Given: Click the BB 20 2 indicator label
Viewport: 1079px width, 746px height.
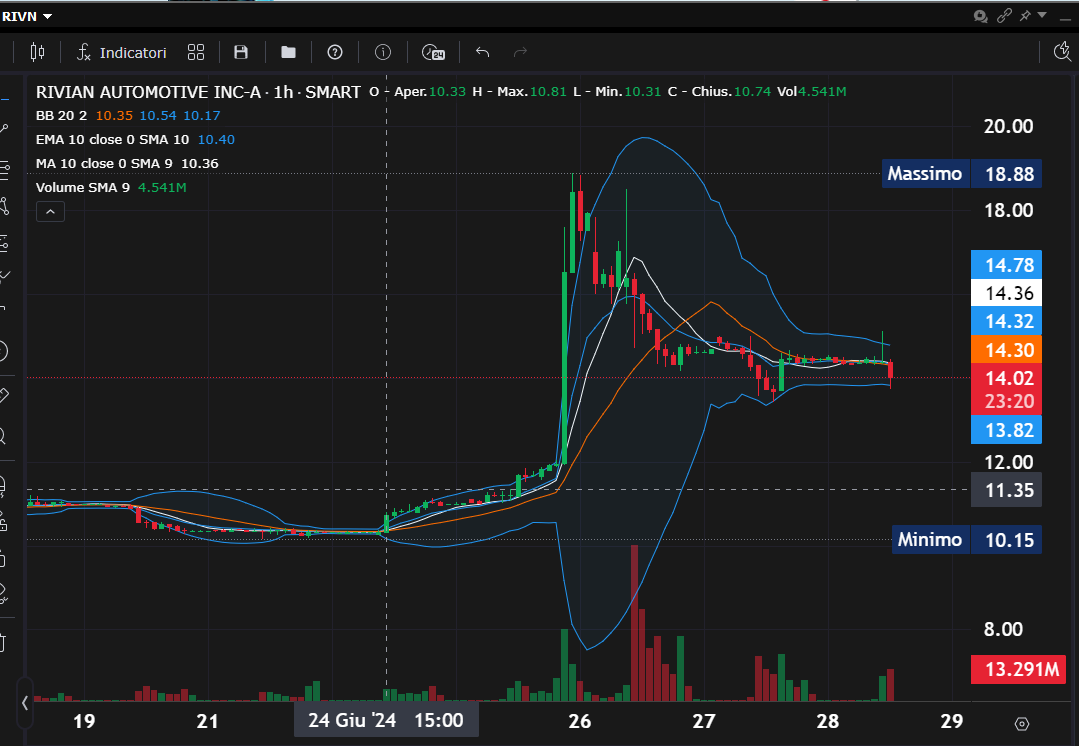Looking at the screenshot, I should 62,115.
